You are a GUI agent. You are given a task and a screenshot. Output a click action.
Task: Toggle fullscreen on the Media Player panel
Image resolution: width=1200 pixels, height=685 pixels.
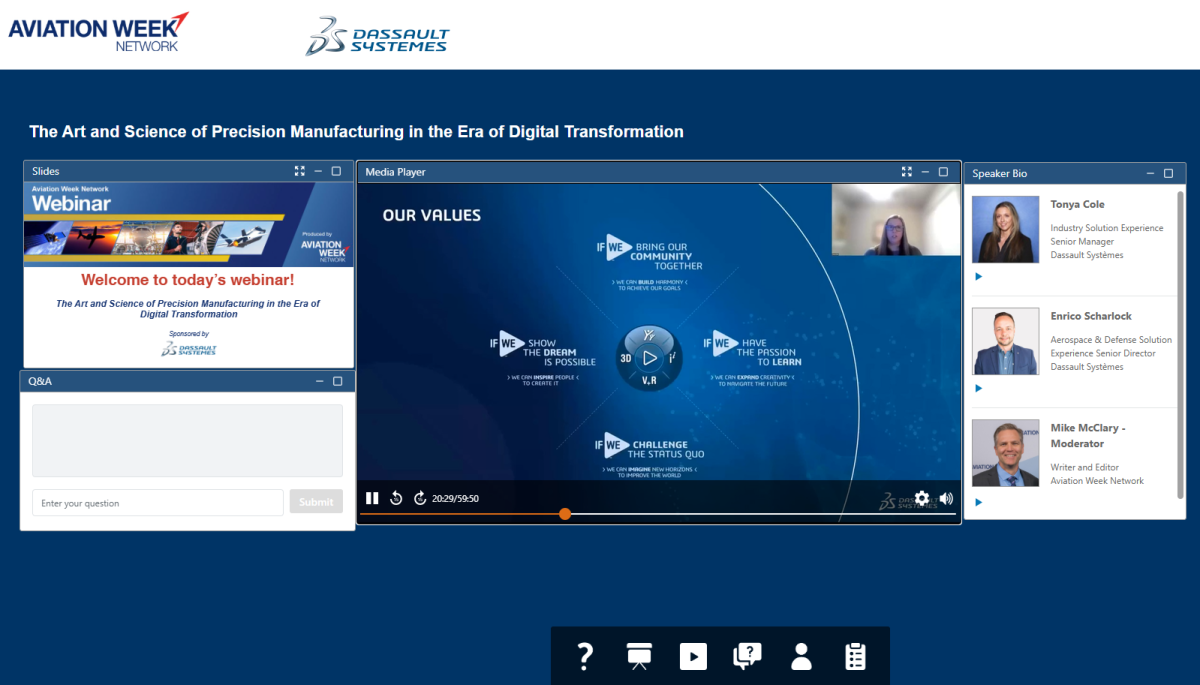pos(906,172)
